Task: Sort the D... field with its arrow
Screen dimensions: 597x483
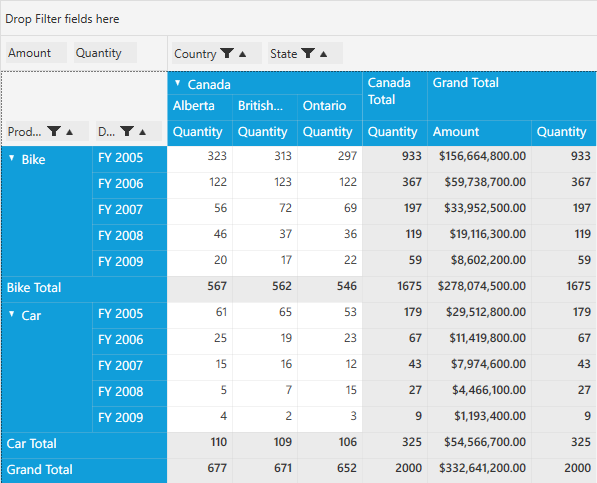Action: 142,132
